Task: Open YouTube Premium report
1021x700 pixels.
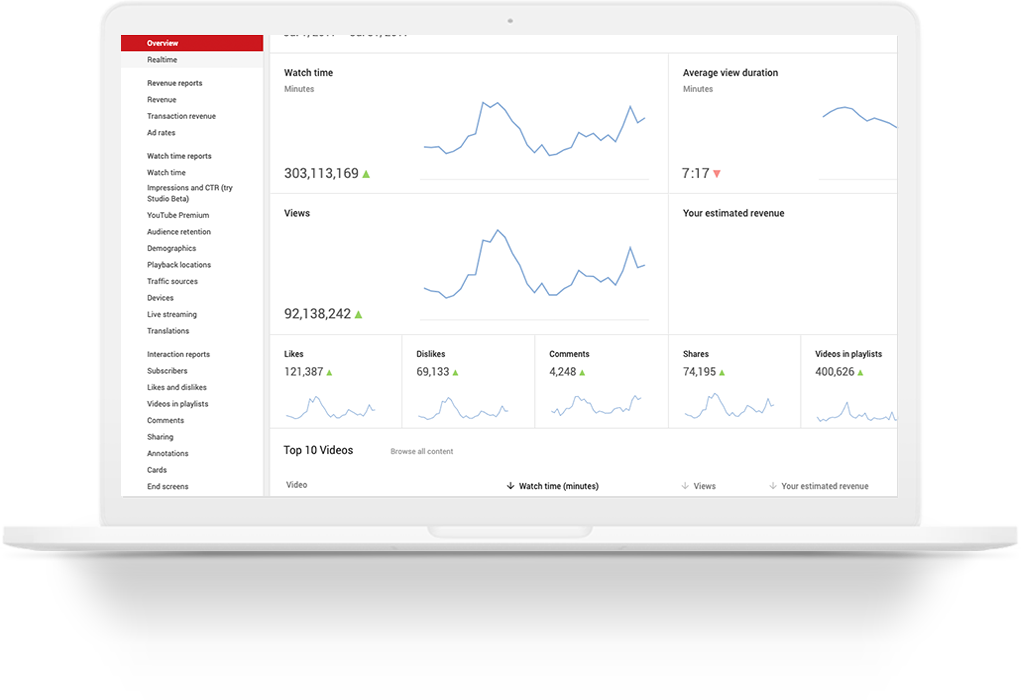Action: click(178, 216)
